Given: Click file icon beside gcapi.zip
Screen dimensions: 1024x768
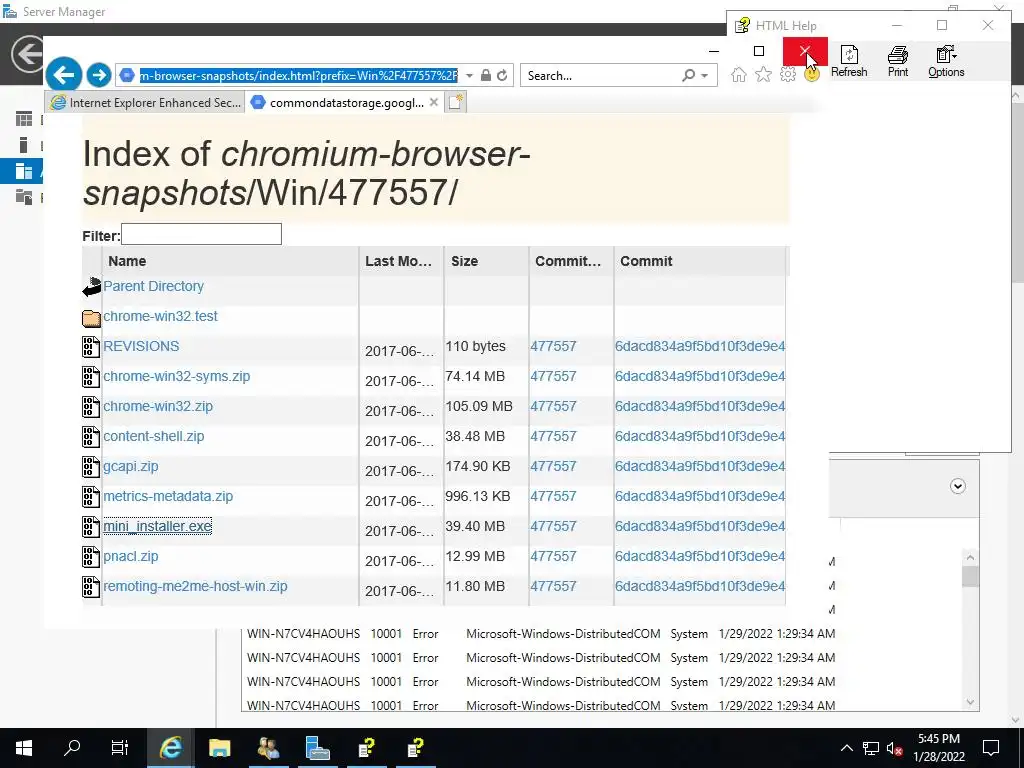Looking at the screenshot, I should (x=91, y=466).
